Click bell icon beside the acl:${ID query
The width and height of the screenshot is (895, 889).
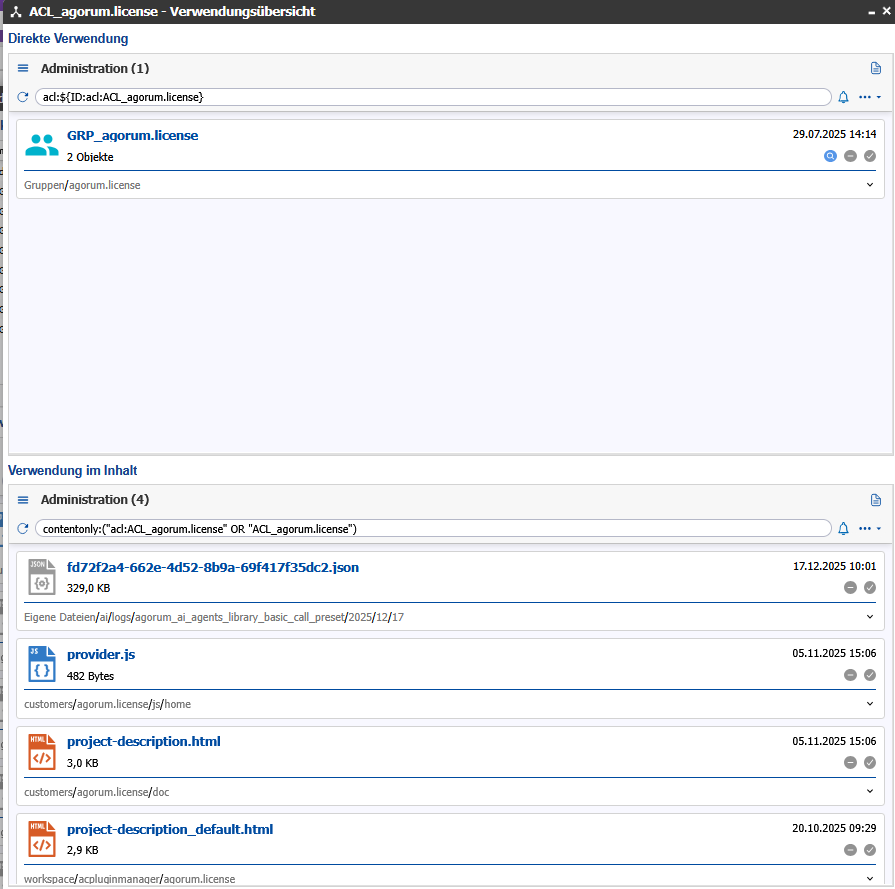click(x=843, y=97)
